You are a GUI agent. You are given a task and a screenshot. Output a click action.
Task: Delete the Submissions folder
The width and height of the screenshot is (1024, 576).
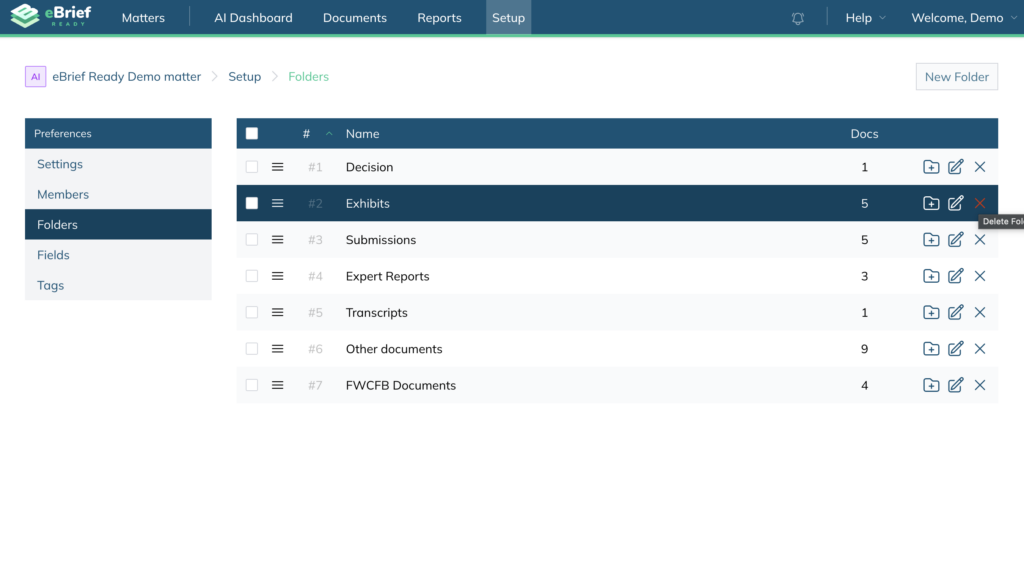(980, 240)
